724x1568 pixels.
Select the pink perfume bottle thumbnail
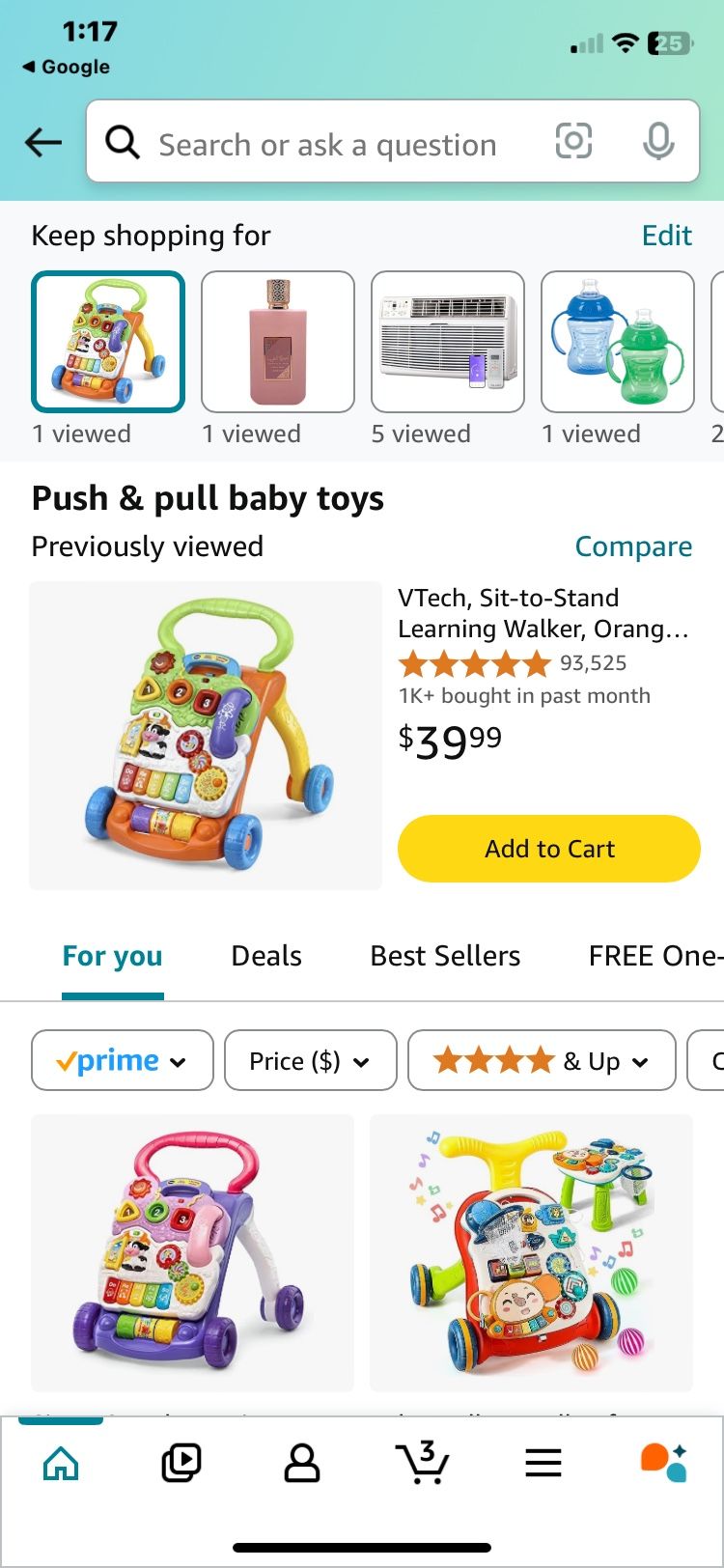tap(278, 342)
